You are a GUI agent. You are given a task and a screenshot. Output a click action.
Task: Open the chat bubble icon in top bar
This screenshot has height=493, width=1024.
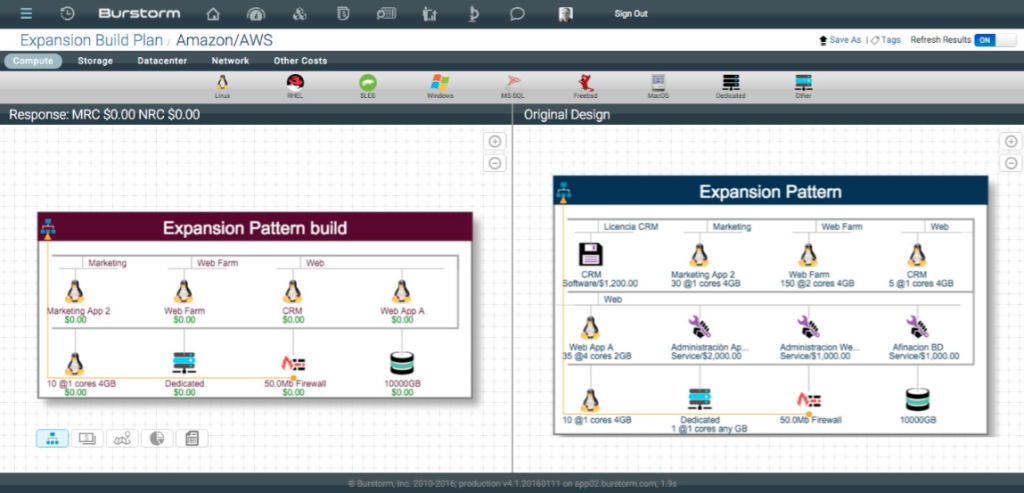(x=517, y=14)
